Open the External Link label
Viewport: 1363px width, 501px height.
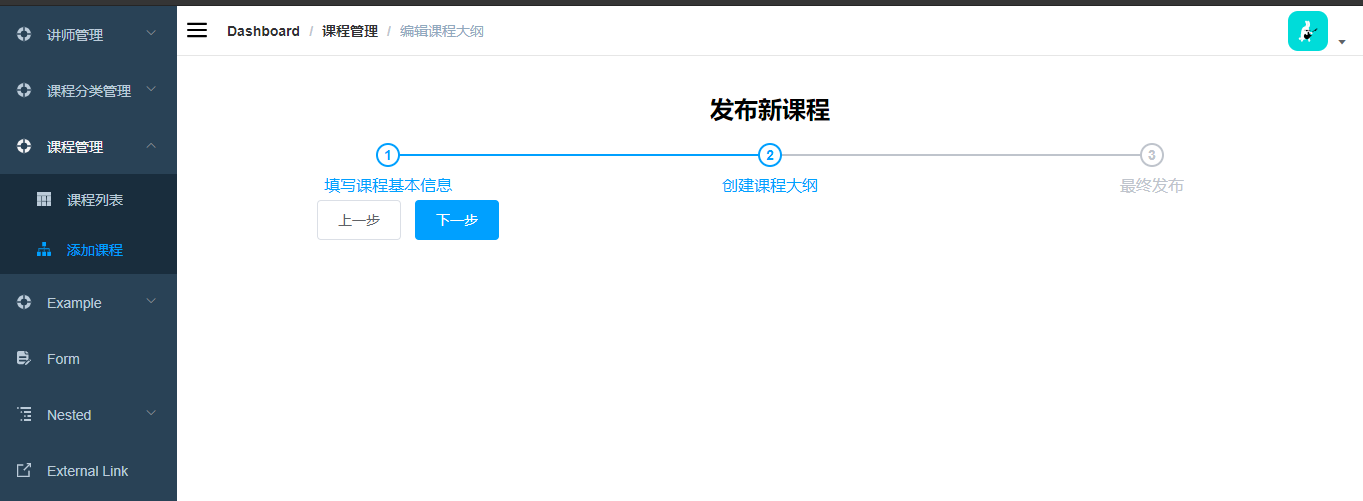[88, 471]
